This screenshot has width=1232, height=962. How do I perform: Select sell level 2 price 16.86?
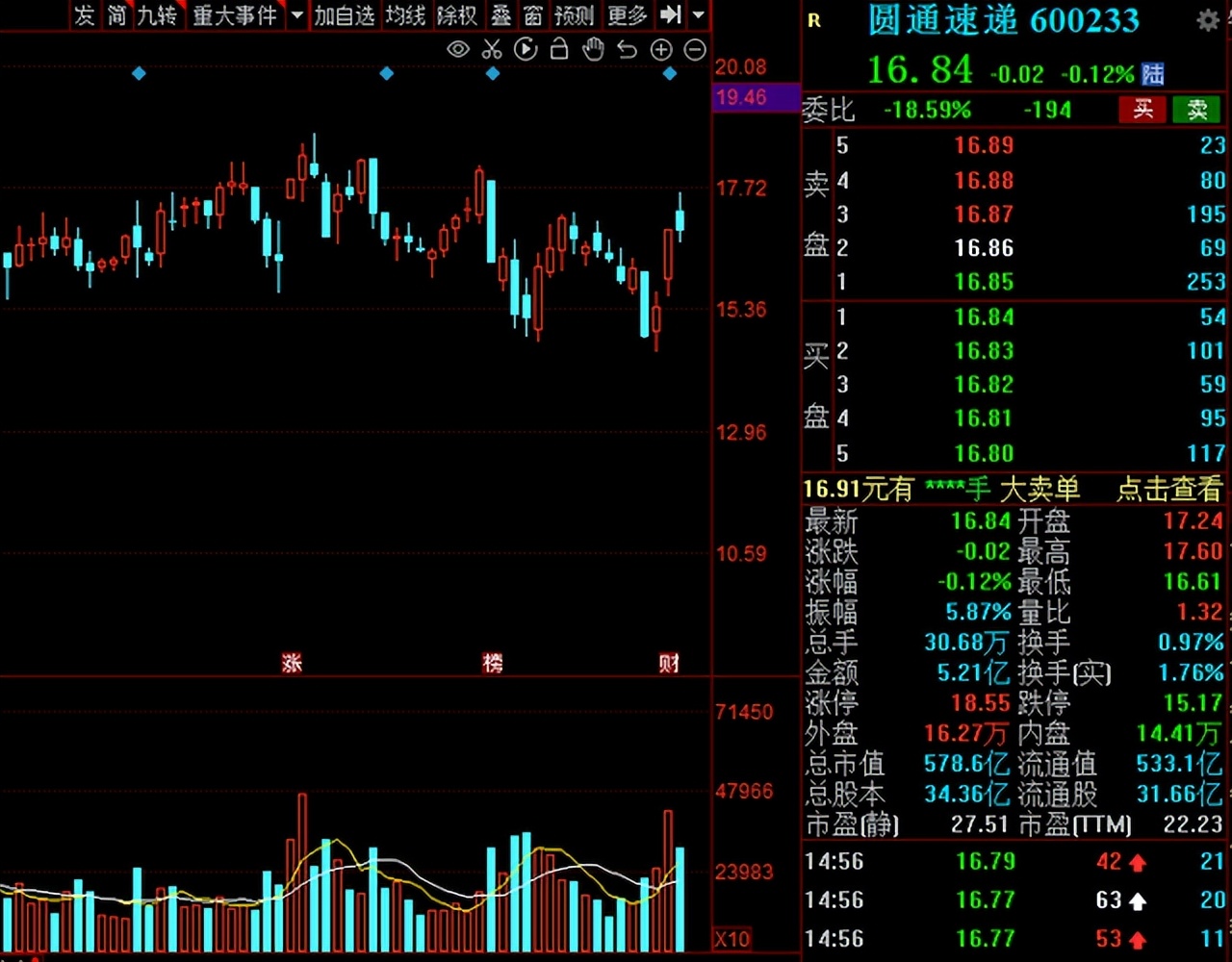point(984,248)
